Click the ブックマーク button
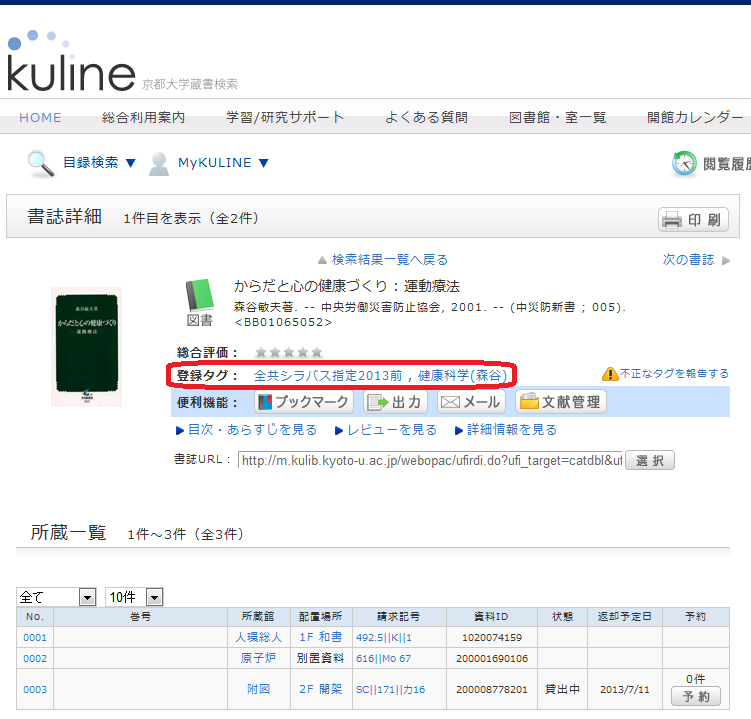Viewport: 751px width, 719px height. click(304, 402)
